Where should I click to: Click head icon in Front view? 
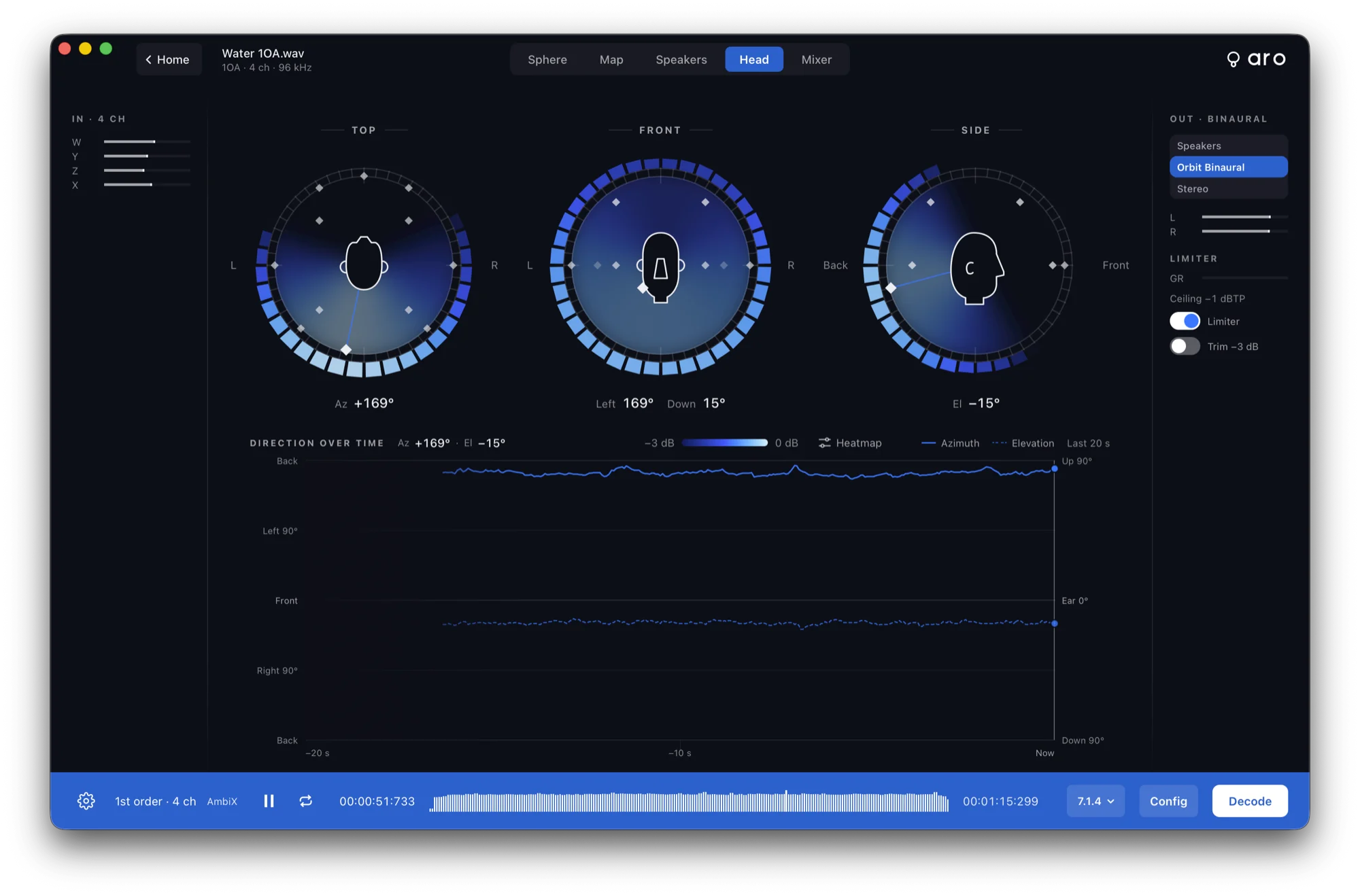(x=660, y=267)
